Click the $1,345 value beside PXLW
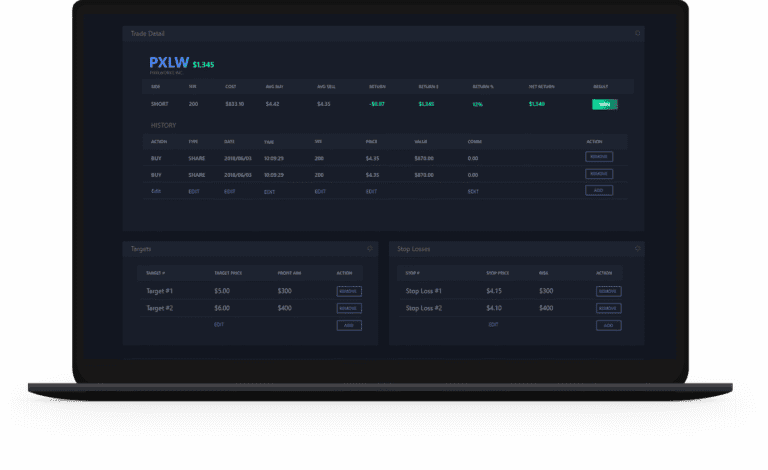 [203, 65]
